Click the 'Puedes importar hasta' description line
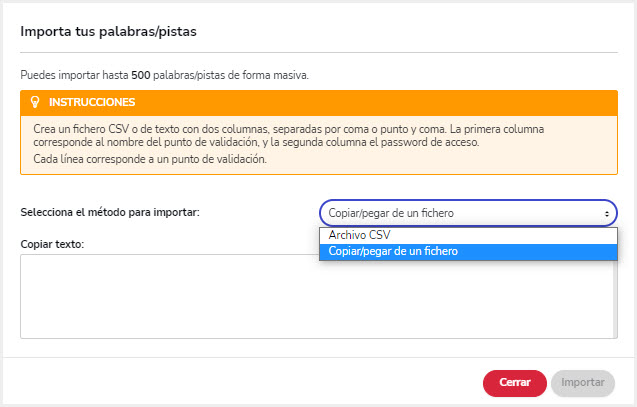This screenshot has height=407, width=637. (165, 75)
